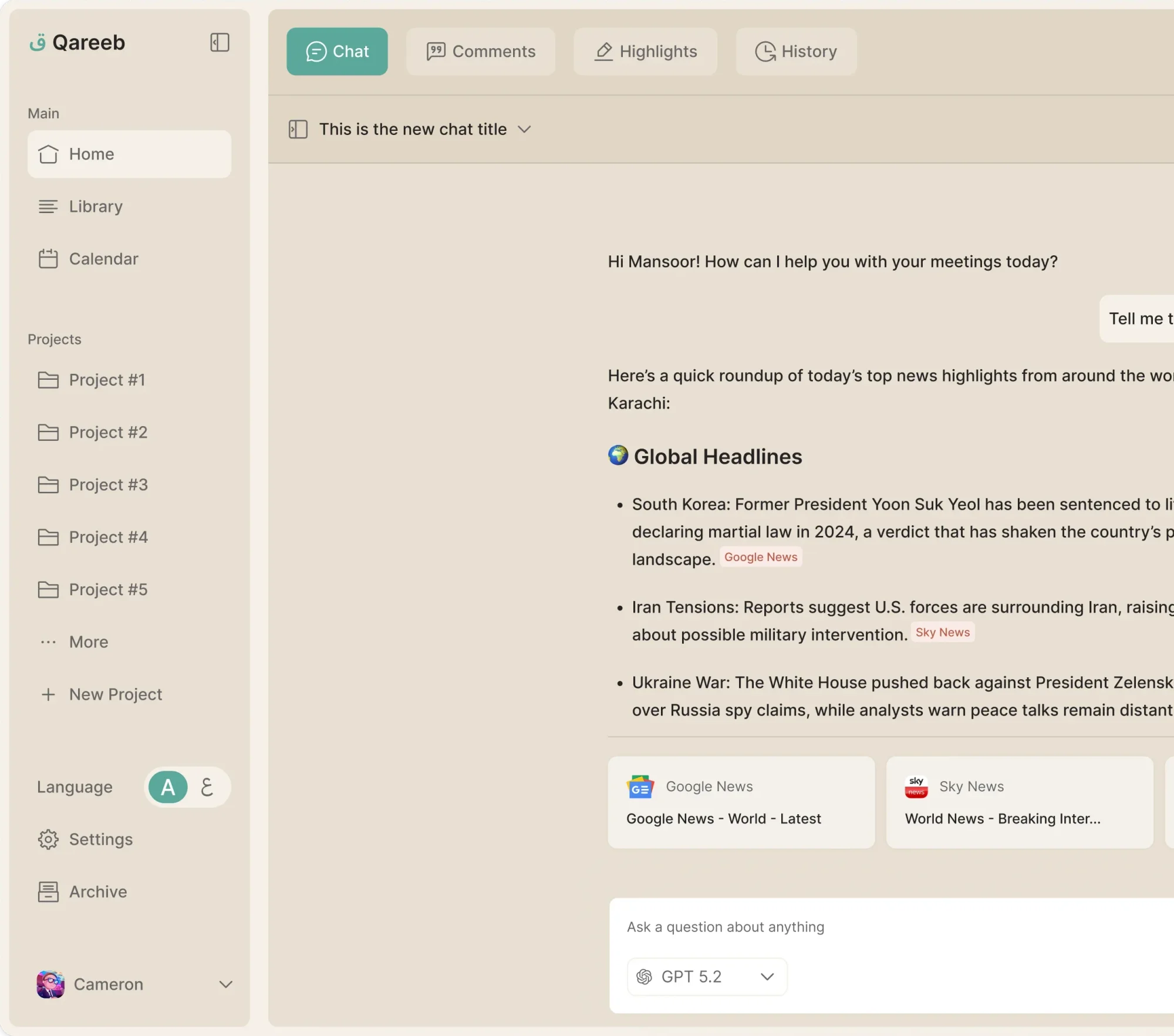Open the Archive
Viewport: 1174px width, 1036px height.
129,891
